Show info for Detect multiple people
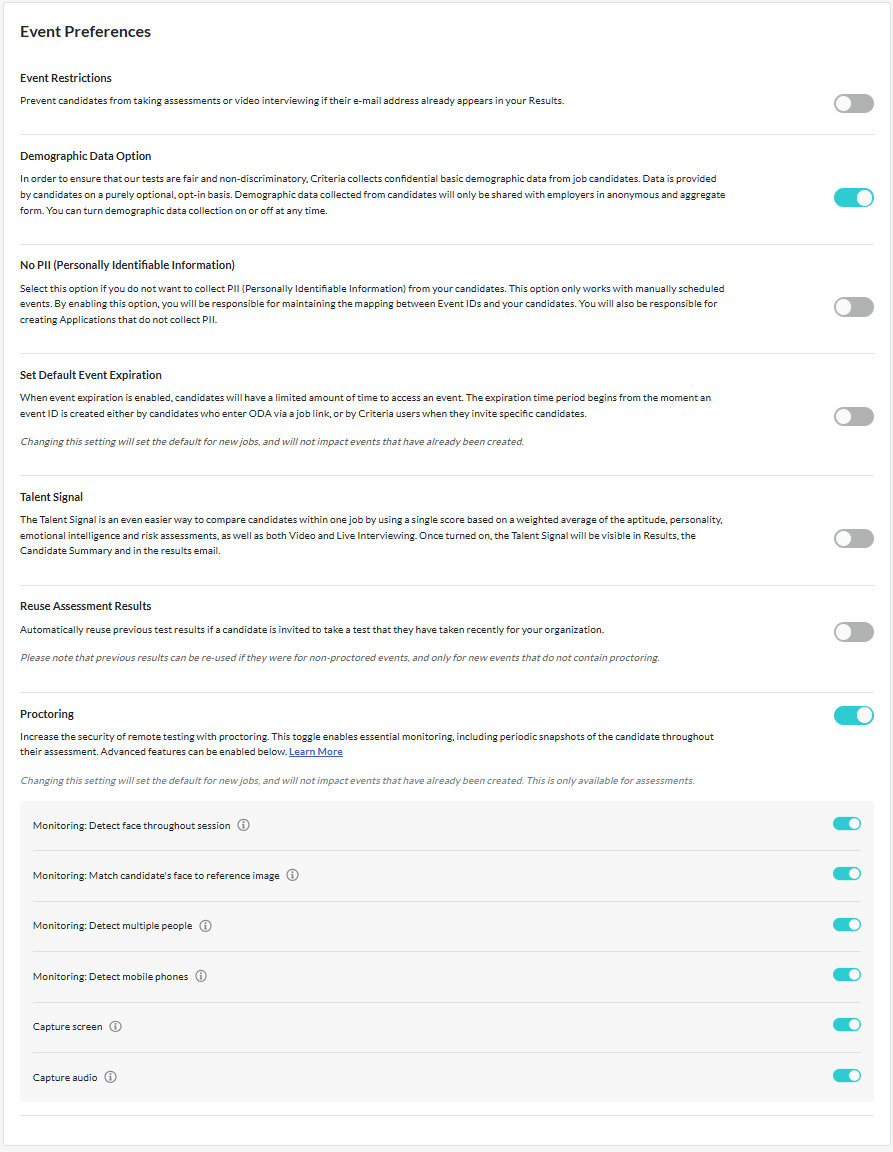893x1152 pixels. click(x=205, y=926)
